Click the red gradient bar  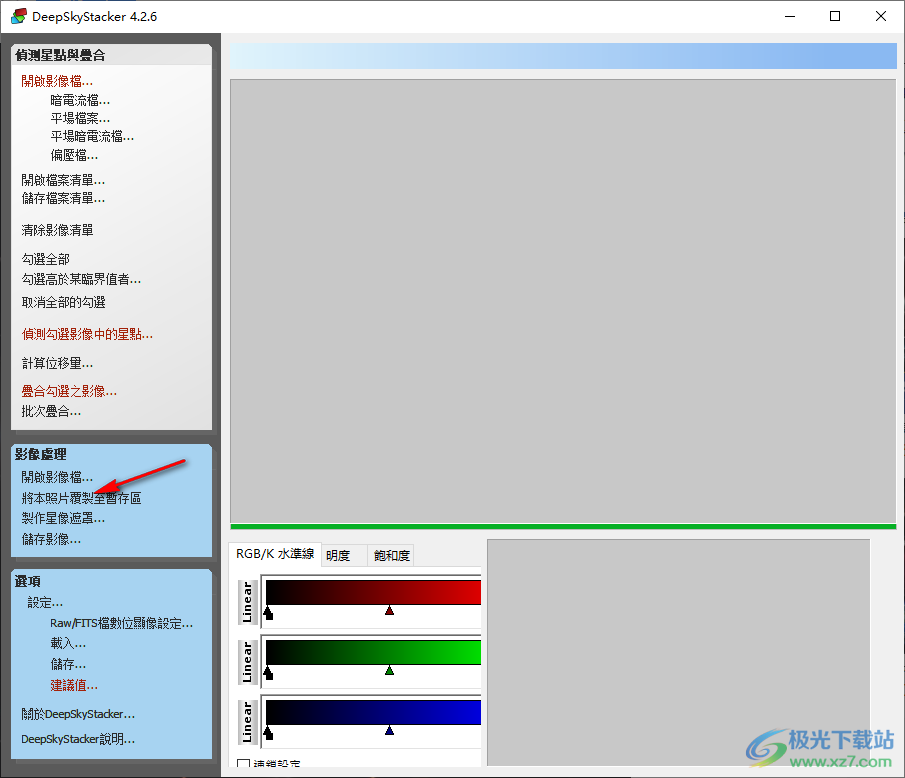click(373, 593)
